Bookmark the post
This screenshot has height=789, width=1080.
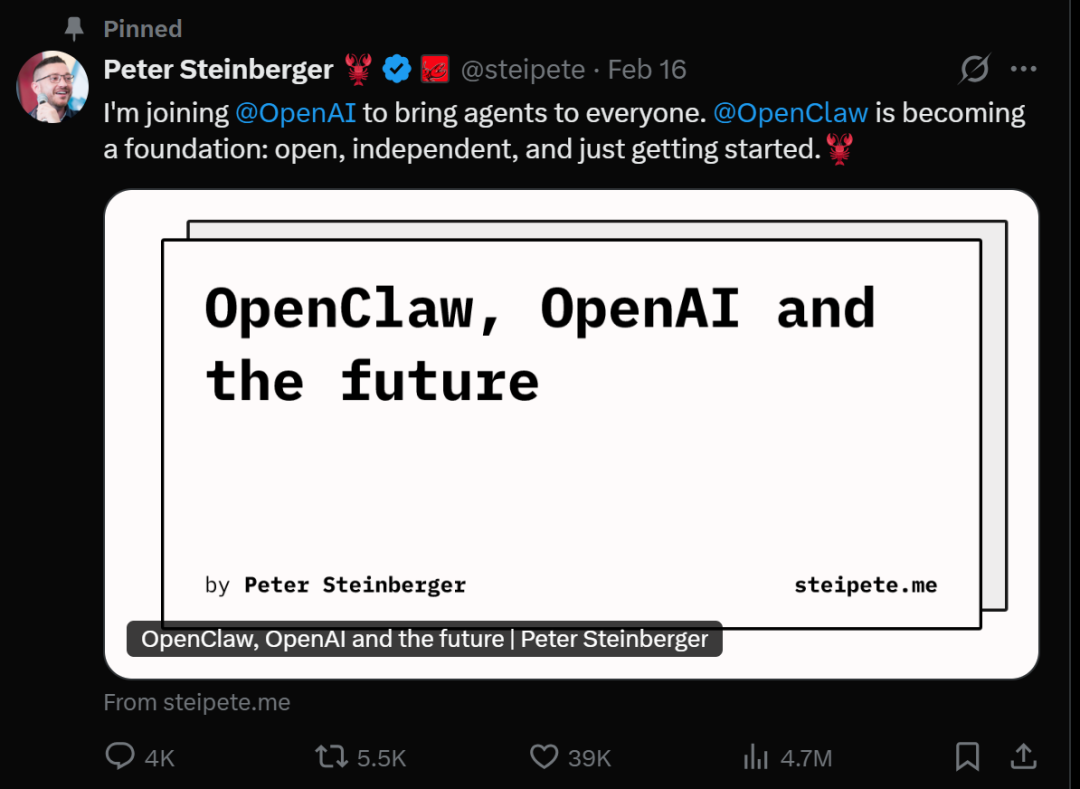click(966, 757)
